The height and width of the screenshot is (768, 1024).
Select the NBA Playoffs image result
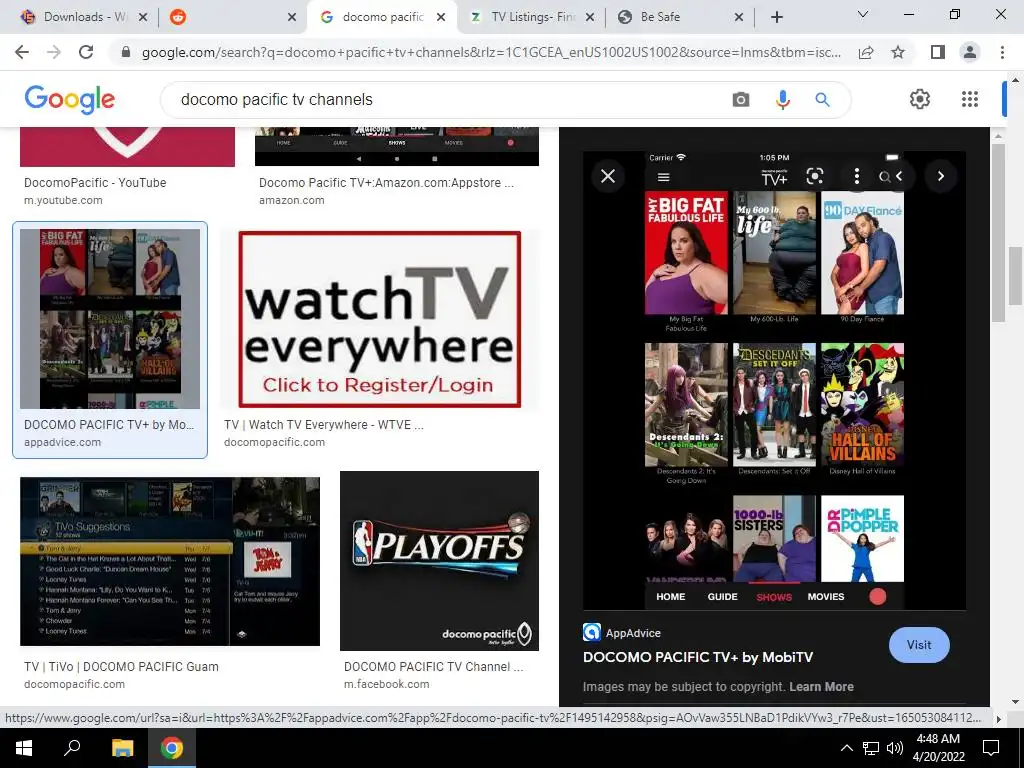click(440, 561)
